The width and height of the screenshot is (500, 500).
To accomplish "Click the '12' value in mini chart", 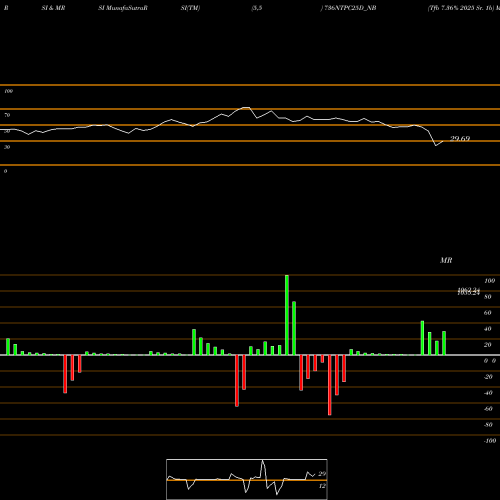I will (322, 486).
